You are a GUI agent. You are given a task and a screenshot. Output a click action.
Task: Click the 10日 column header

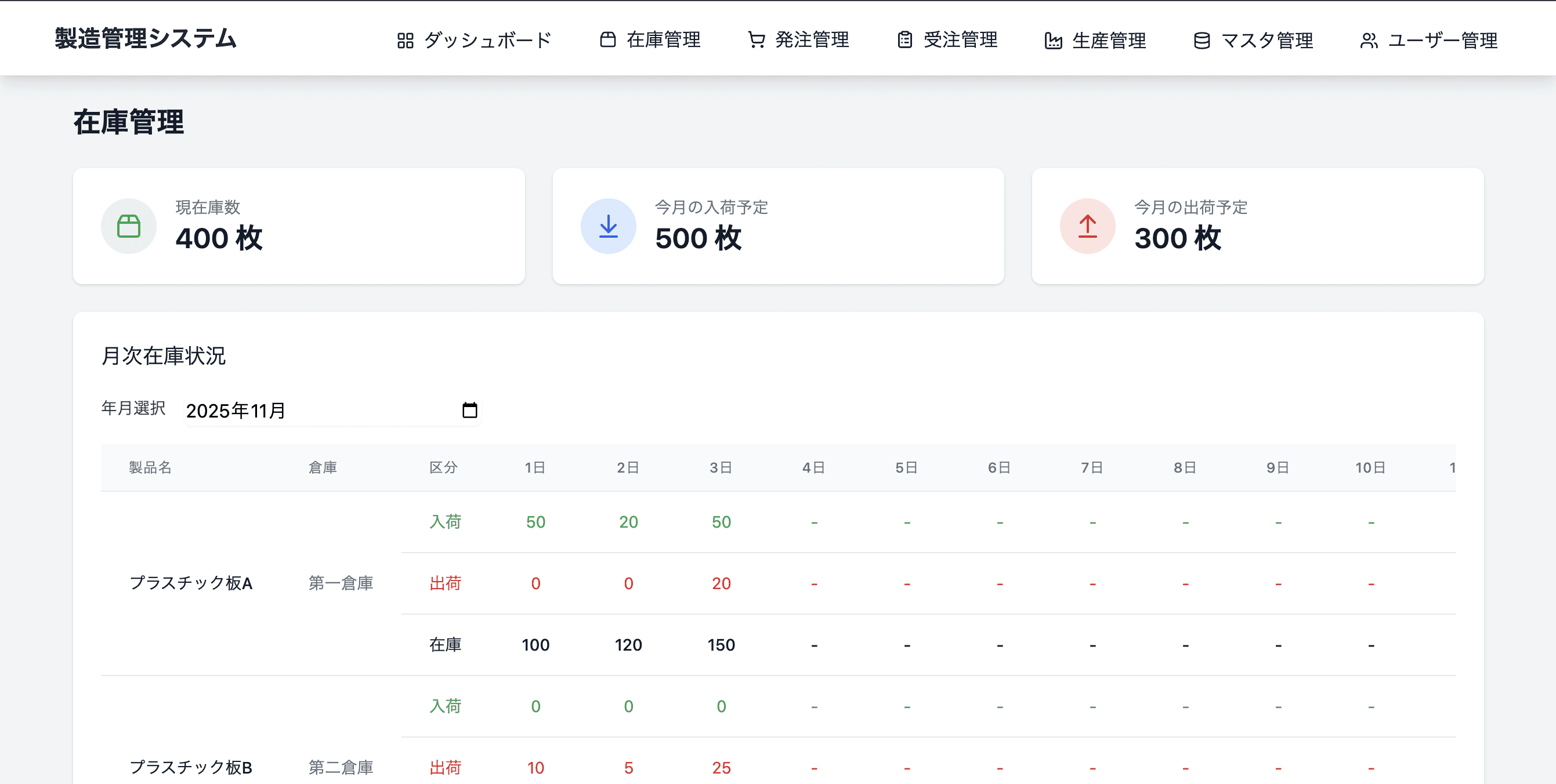[x=1370, y=468]
